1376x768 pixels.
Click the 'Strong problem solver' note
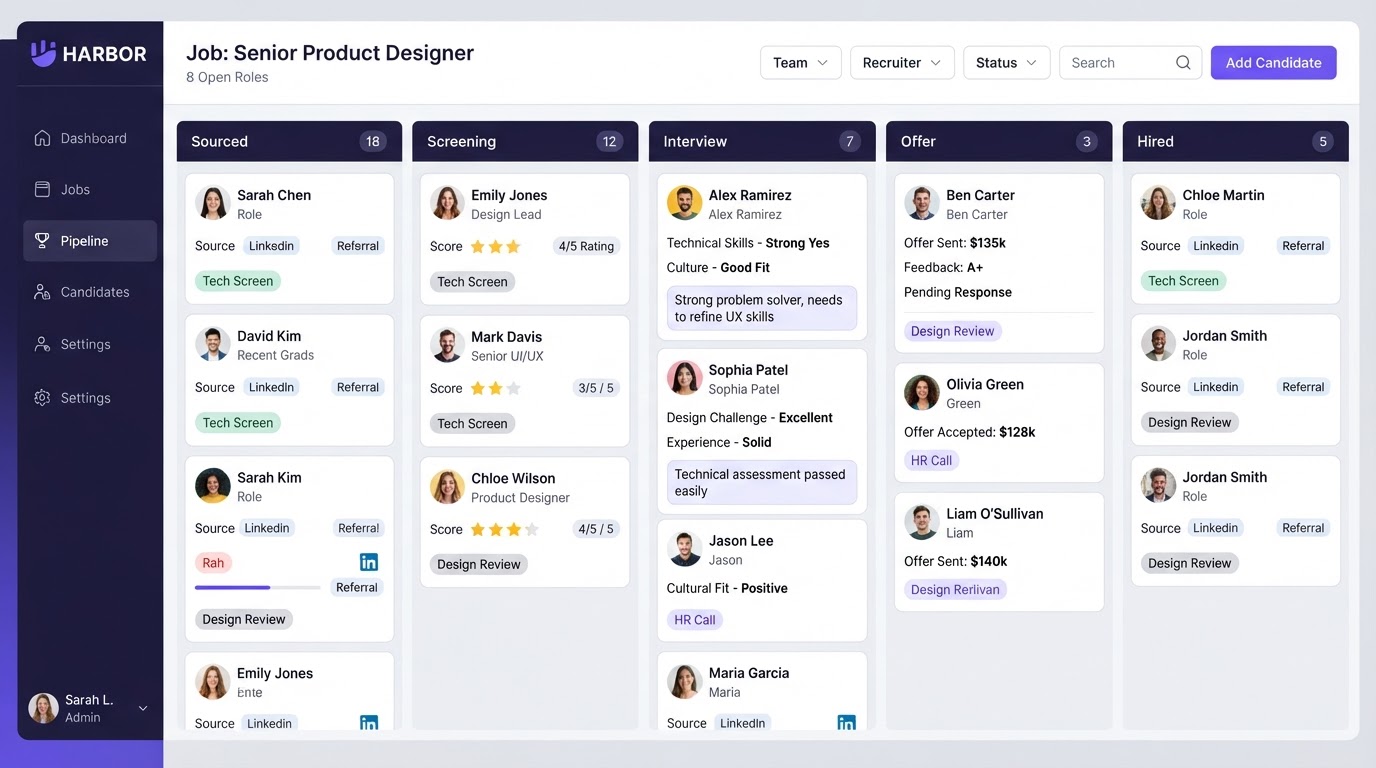tap(762, 308)
